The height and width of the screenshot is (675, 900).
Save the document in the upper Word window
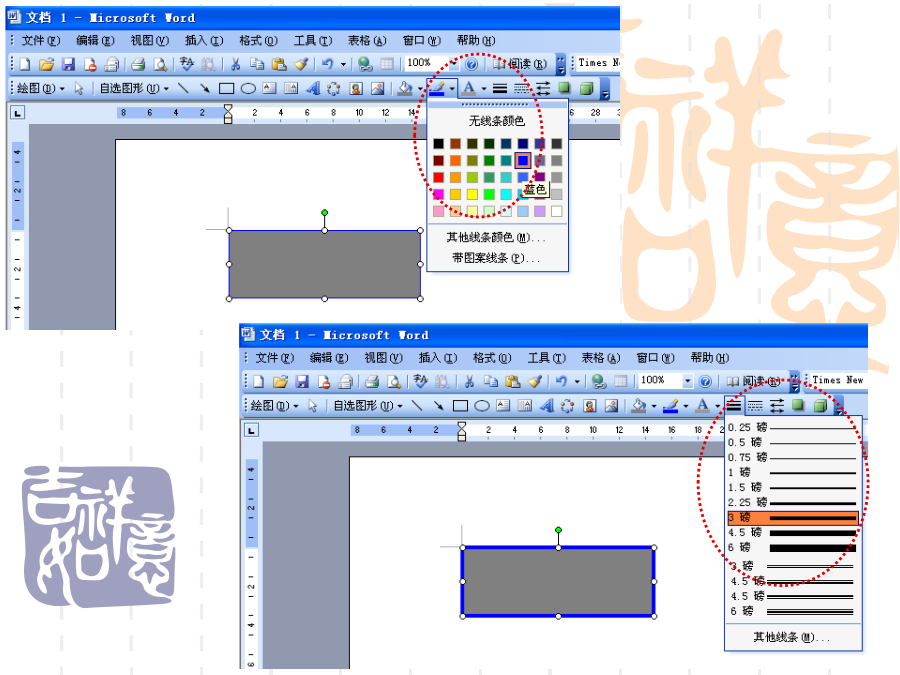68,64
